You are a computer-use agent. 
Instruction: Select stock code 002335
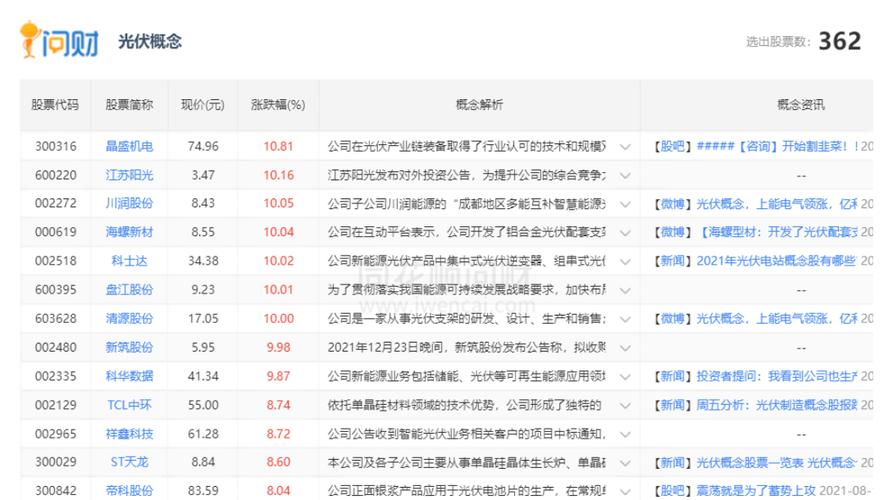(55, 376)
